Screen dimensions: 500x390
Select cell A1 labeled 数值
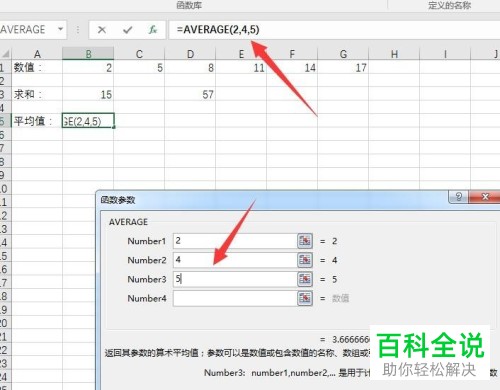37,67
